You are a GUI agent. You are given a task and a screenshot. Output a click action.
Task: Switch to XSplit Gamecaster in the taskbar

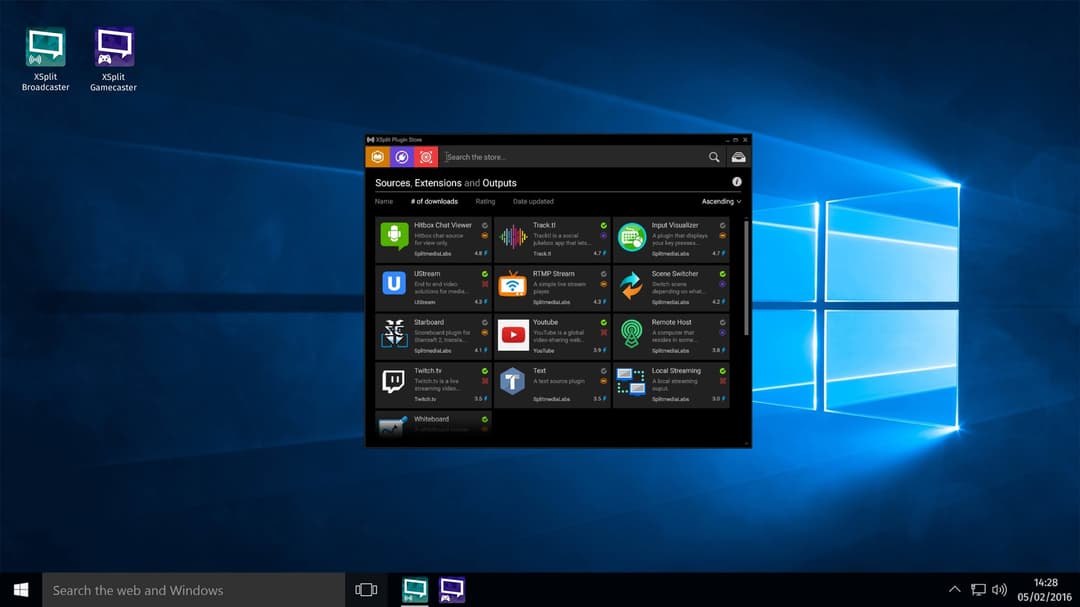(x=452, y=590)
